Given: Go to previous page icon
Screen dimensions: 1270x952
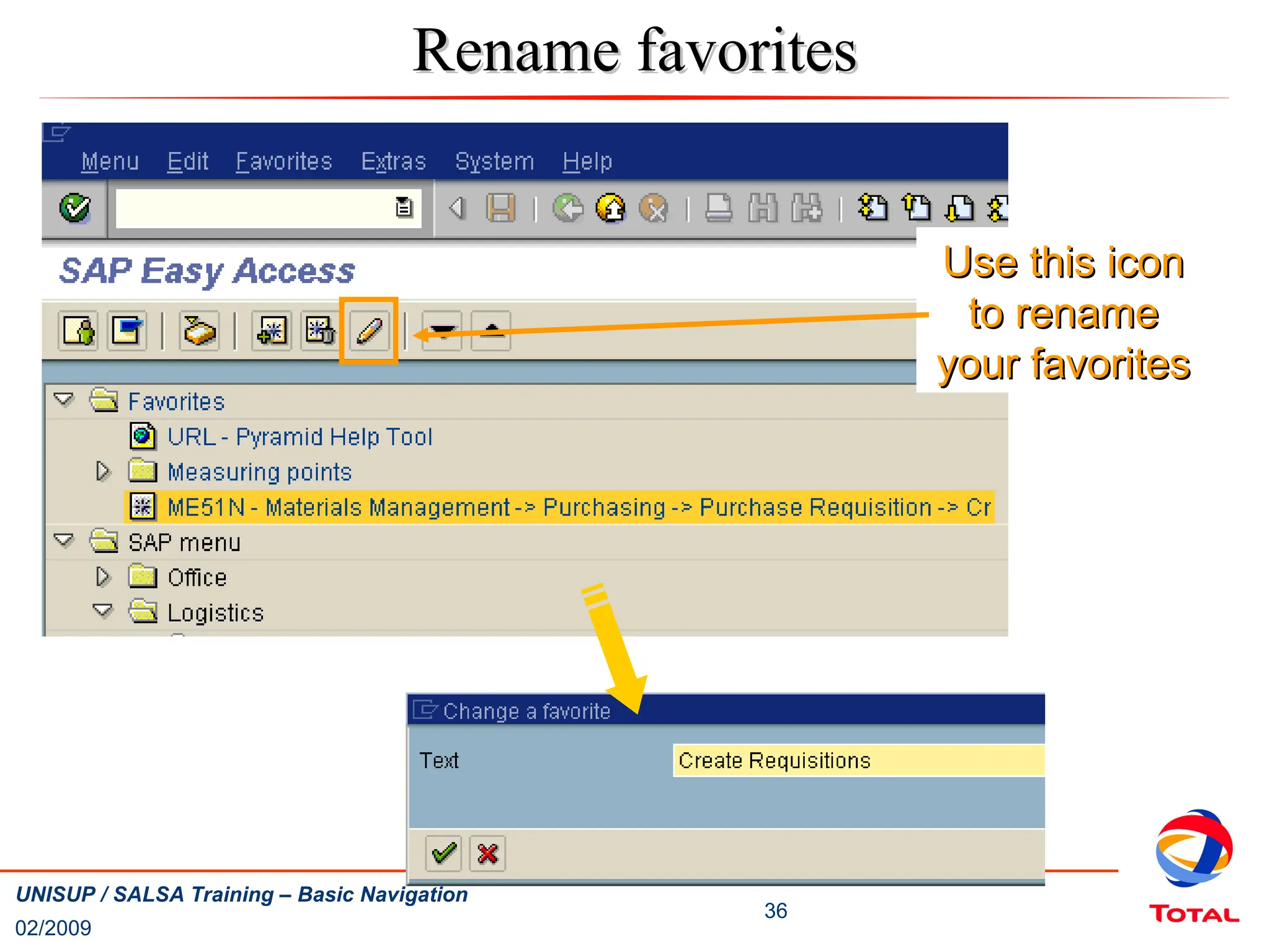Looking at the screenshot, I should tap(917, 208).
